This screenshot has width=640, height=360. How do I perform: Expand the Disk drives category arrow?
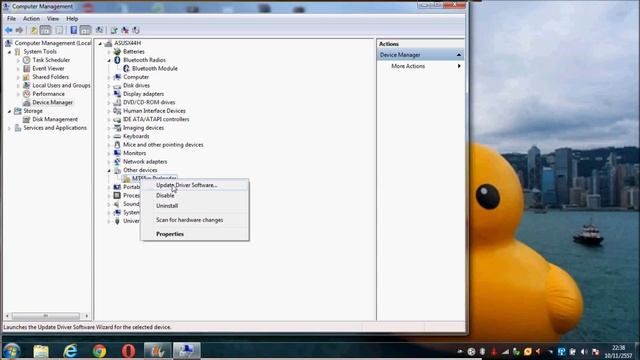click(x=109, y=86)
